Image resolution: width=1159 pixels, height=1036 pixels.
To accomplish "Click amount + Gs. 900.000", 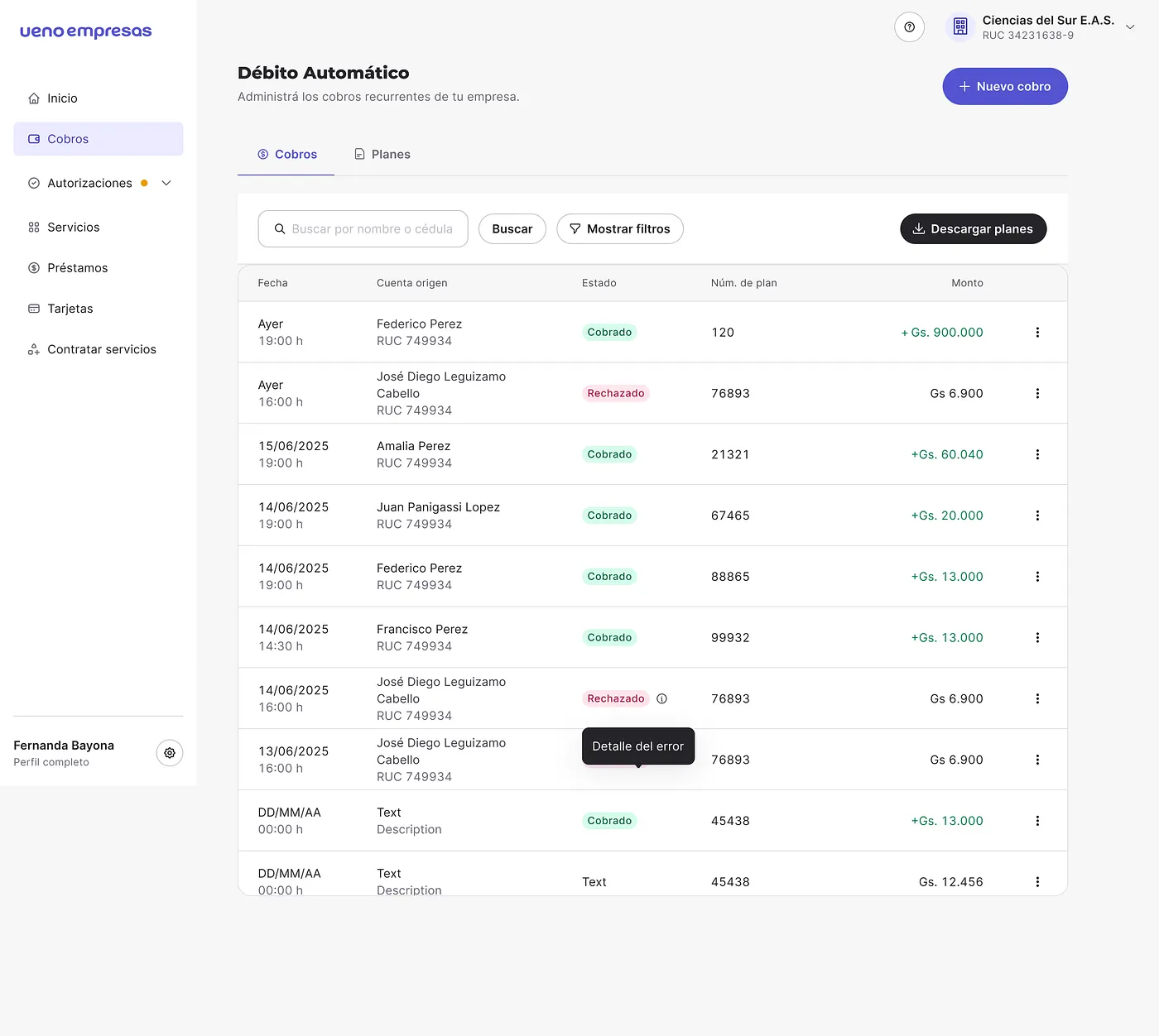I will (x=942, y=333).
